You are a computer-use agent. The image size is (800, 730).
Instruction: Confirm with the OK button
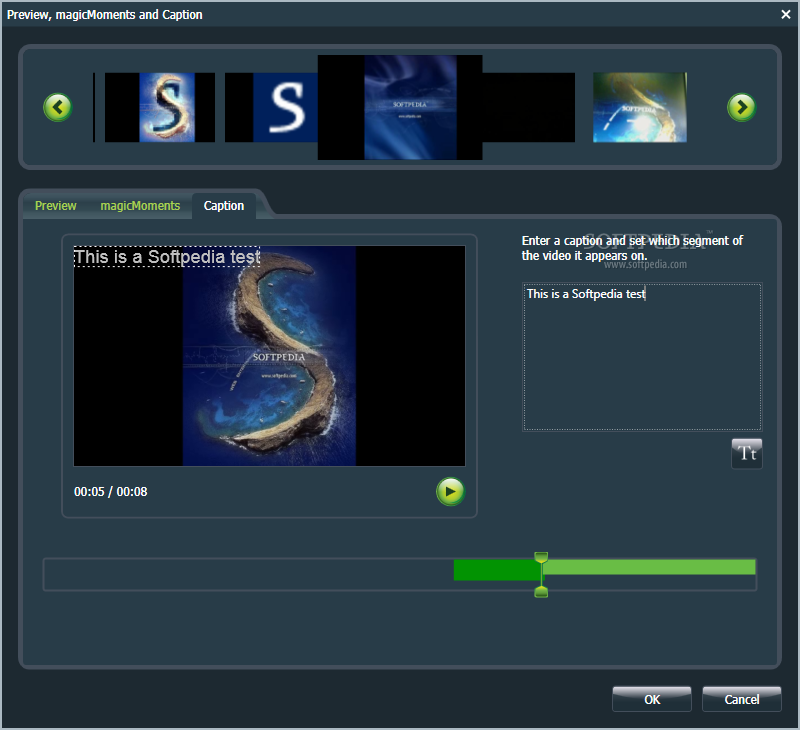click(652, 699)
